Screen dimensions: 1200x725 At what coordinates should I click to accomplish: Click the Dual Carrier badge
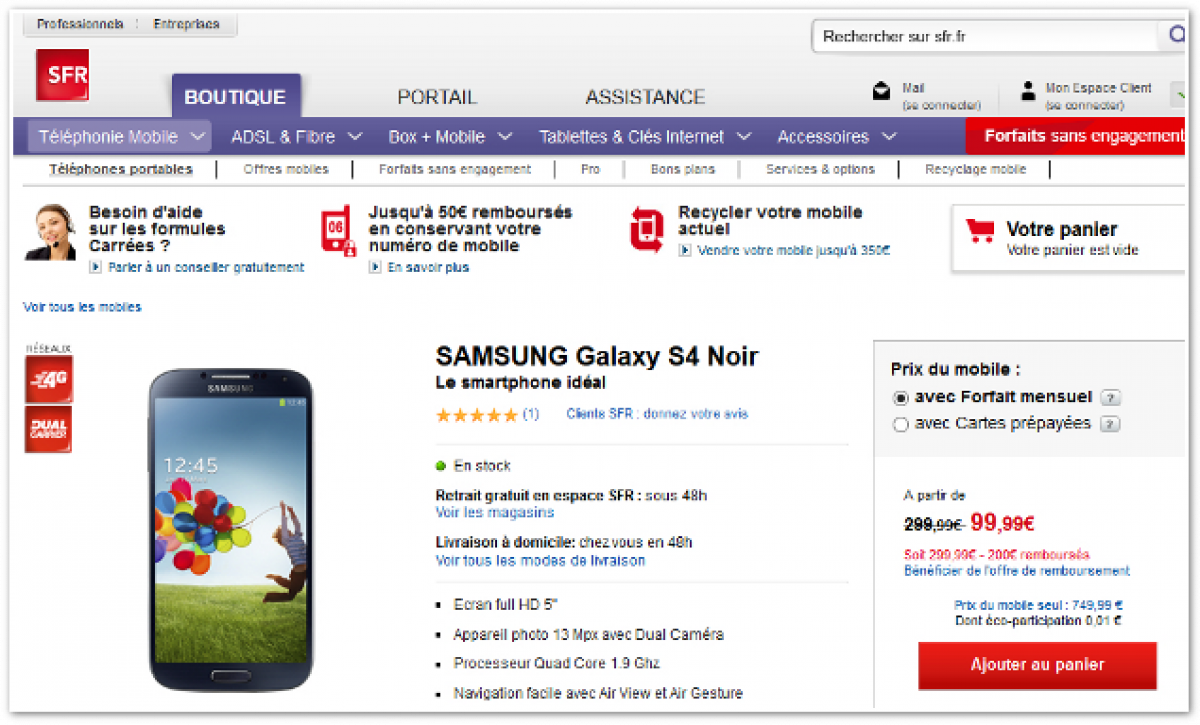click(48, 429)
